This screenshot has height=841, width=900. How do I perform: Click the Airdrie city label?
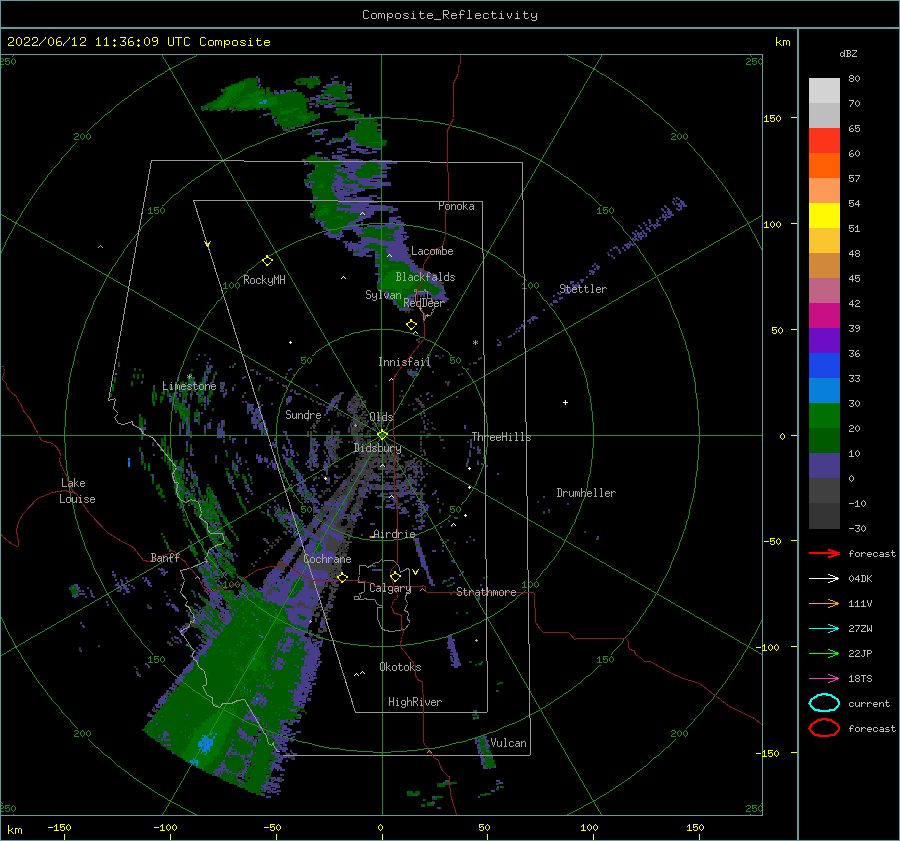(x=394, y=534)
